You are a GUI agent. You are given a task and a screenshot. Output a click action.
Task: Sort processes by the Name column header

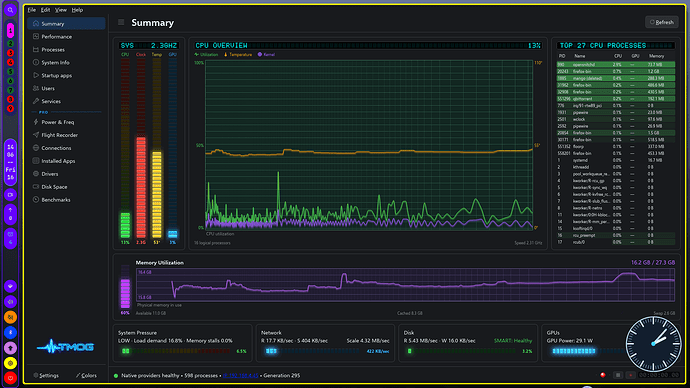click(x=580, y=56)
